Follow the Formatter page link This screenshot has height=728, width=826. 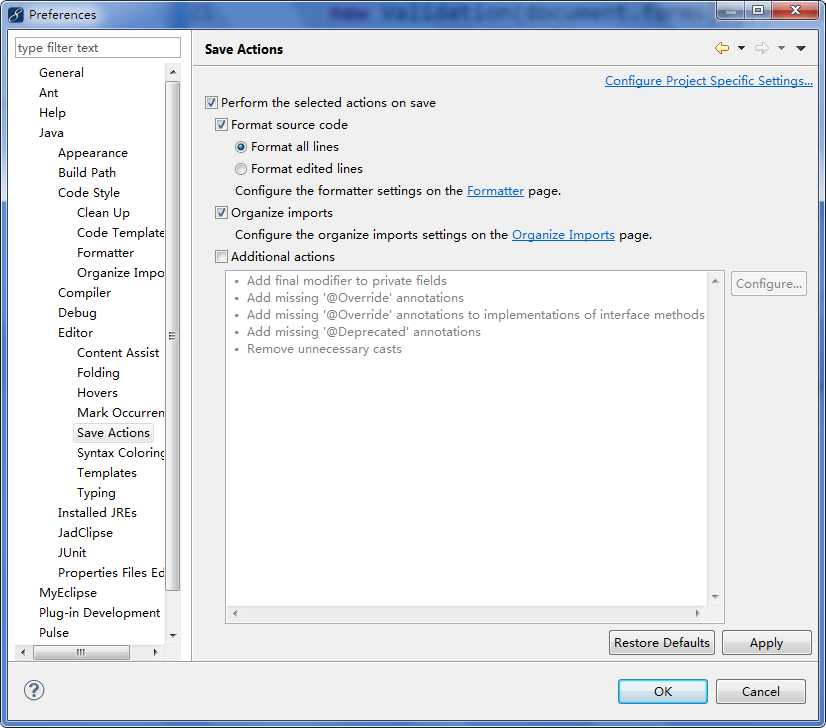pyautogui.click(x=495, y=191)
